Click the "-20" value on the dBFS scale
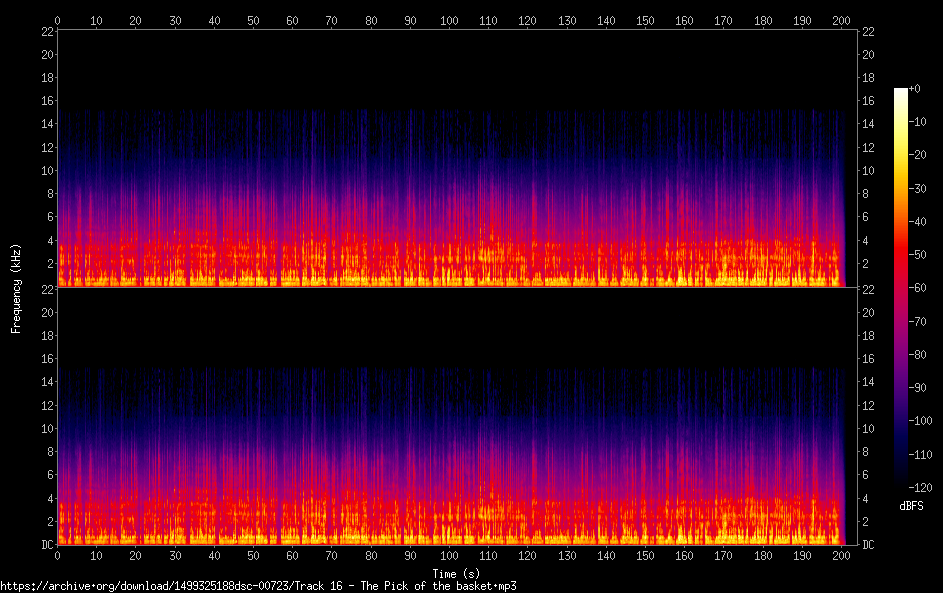Viewport: 943px width, 593px height. [x=918, y=155]
